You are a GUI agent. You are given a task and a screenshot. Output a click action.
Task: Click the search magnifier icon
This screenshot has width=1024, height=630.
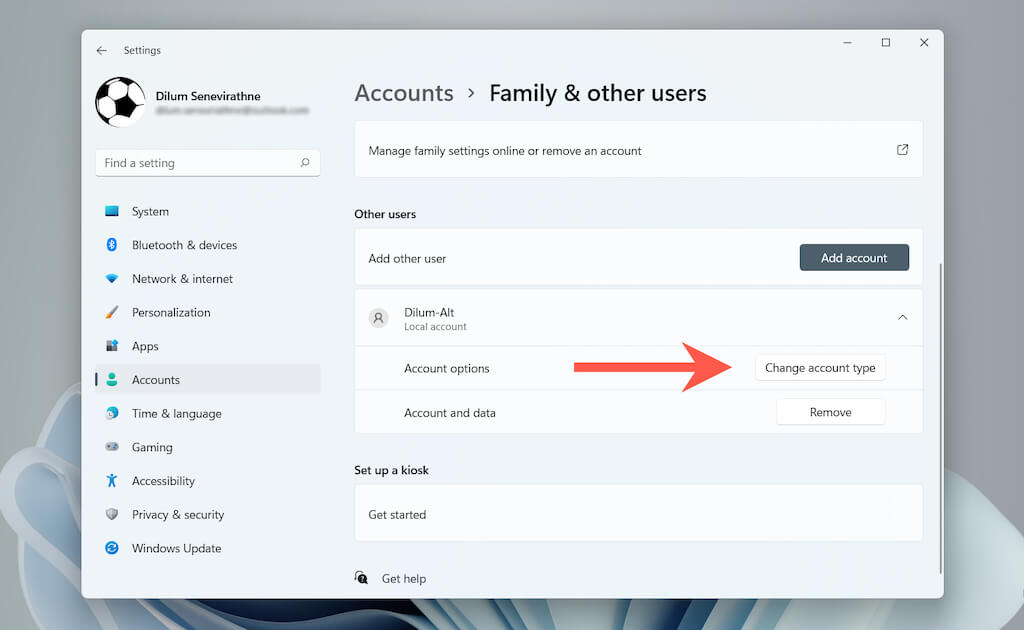305,162
